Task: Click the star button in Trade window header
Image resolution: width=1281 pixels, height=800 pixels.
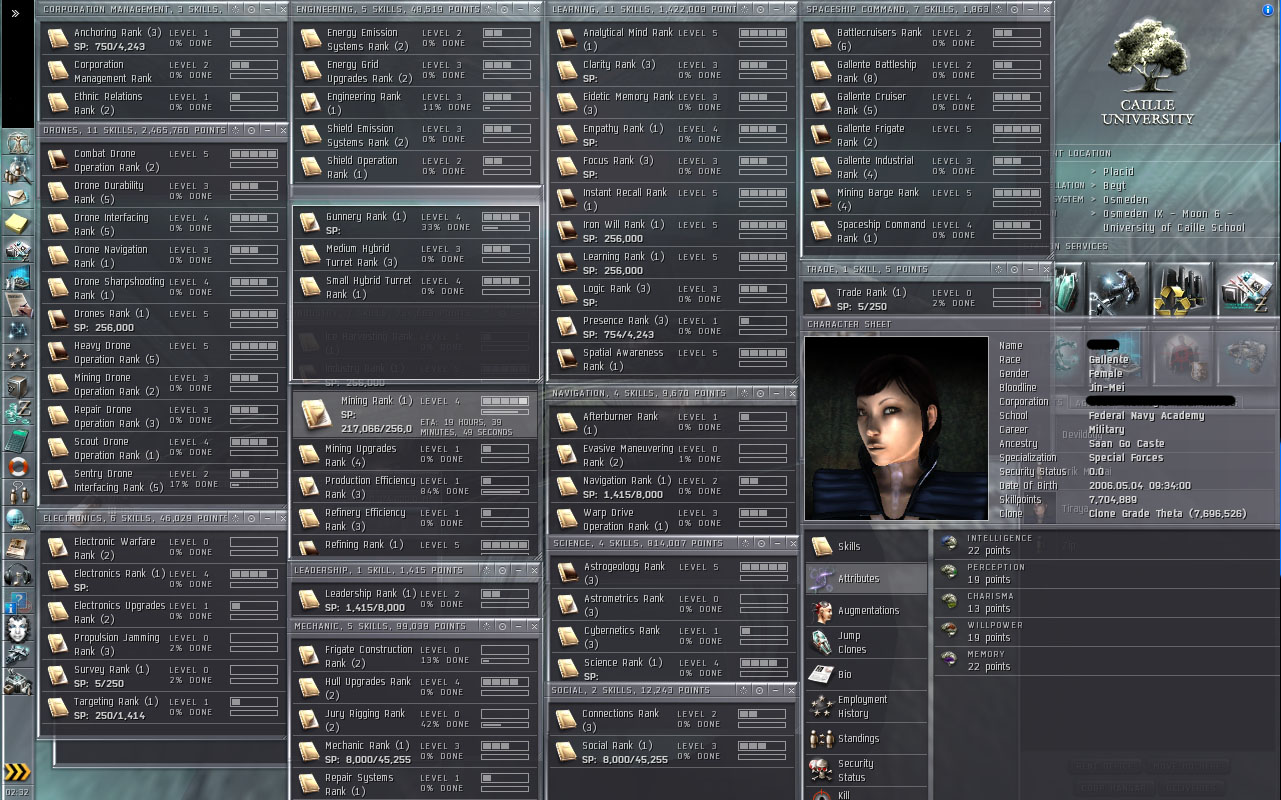Action: pyautogui.click(x=998, y=270)
